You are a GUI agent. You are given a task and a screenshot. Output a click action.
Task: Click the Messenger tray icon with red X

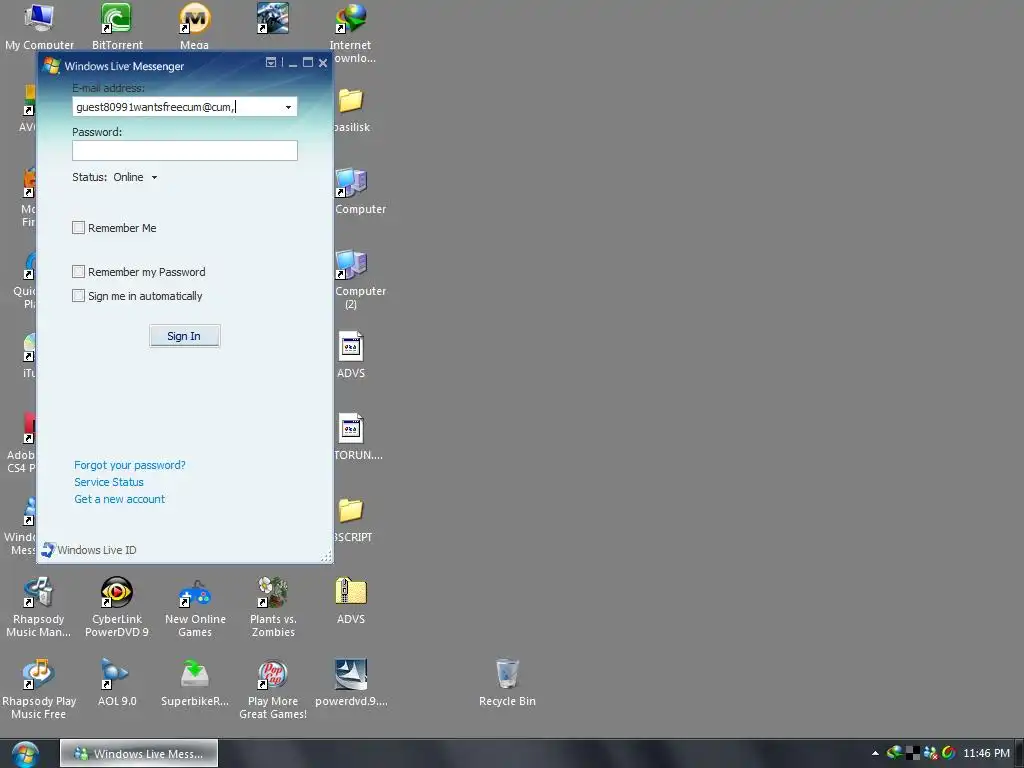(x=930, y=753)
